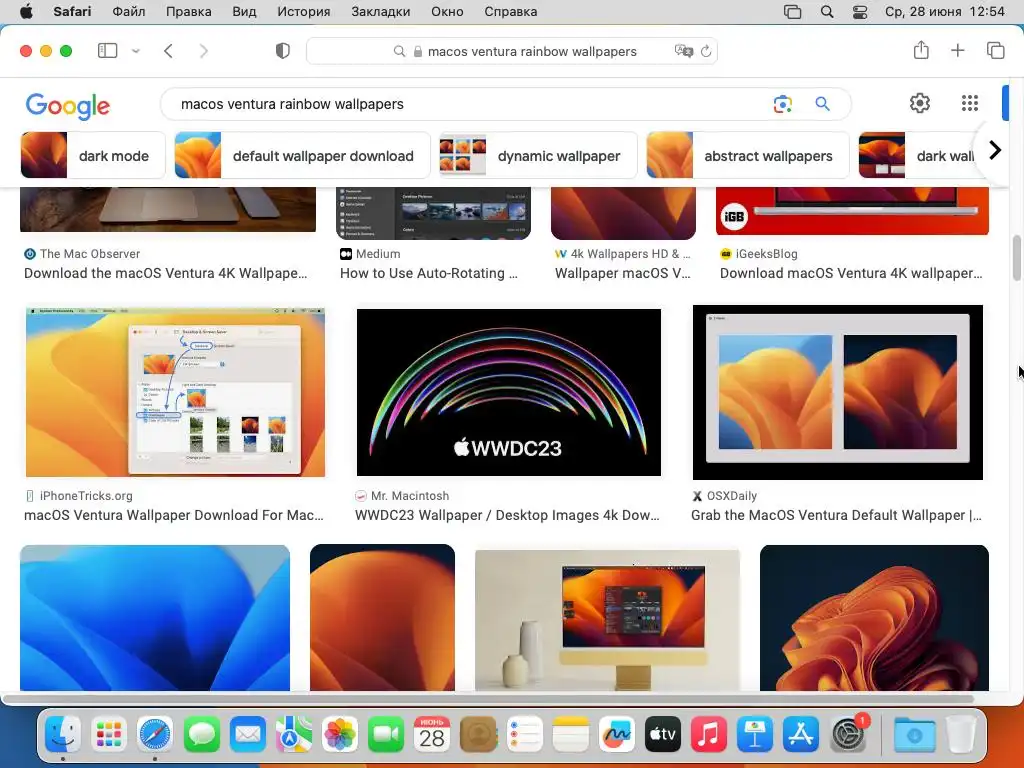Open the Закладки menu
1024x768 pixels.
tap(381, 12)
